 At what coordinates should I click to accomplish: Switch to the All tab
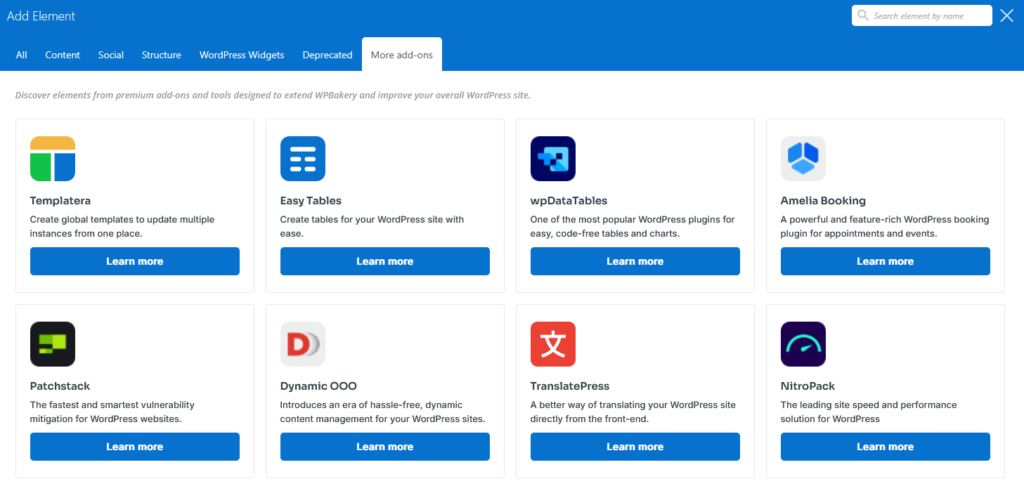pos(22,55)
